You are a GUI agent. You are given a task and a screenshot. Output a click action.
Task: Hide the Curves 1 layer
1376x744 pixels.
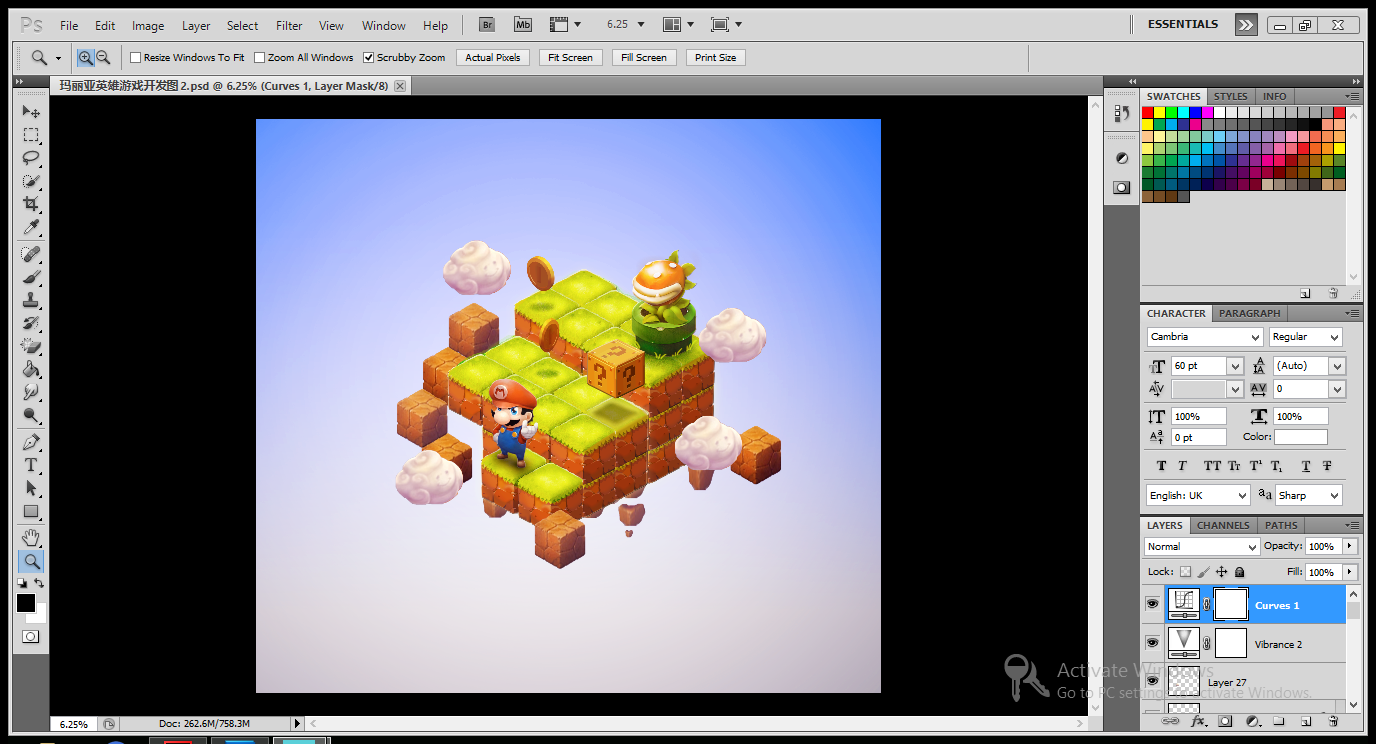click(x=1152, y=604)
